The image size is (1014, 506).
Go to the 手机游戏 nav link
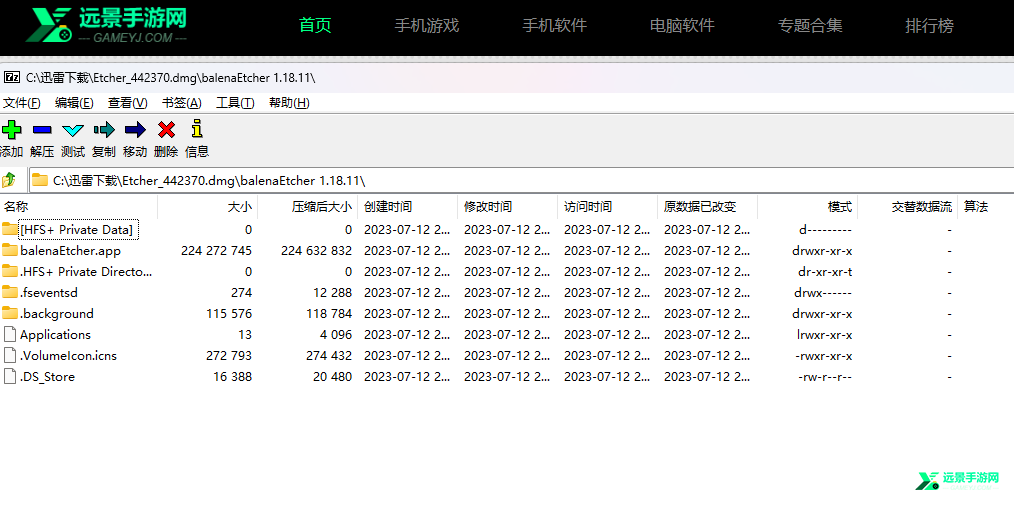[427, 26]
